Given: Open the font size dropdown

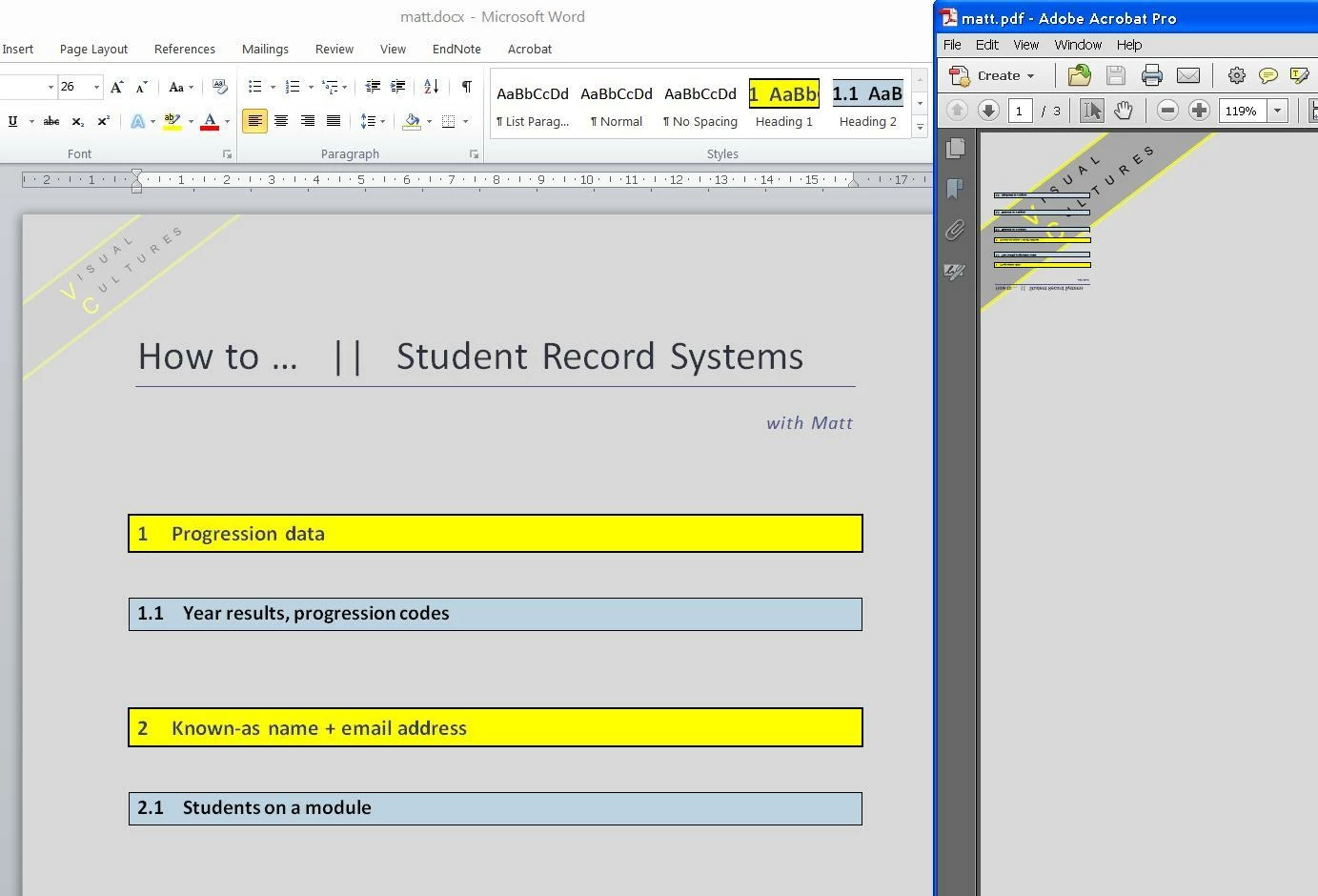Looking at the screenshot, I should pyautogui.click(x=96, y=87).
